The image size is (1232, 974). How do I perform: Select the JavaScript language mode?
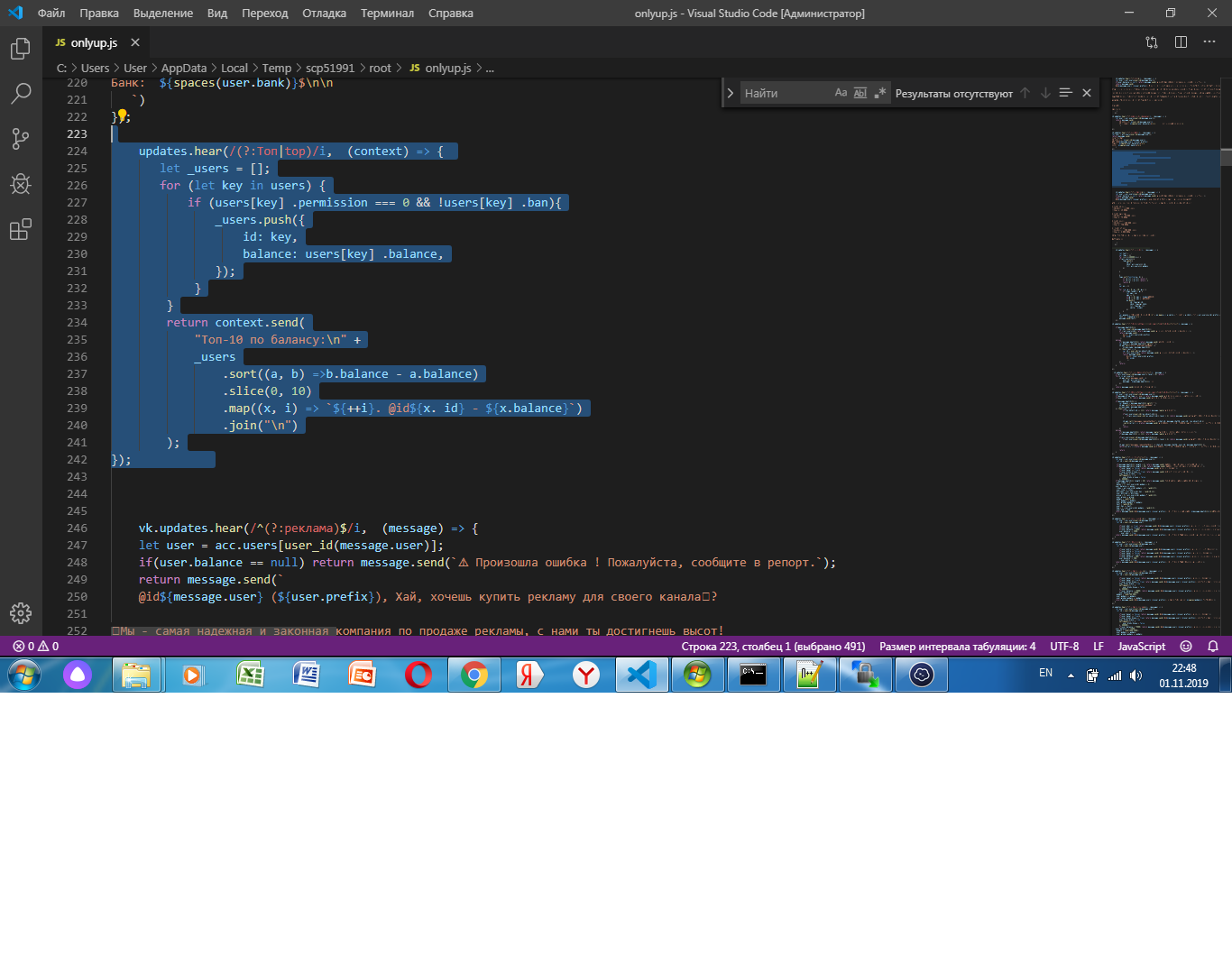tap(1142, 647)
